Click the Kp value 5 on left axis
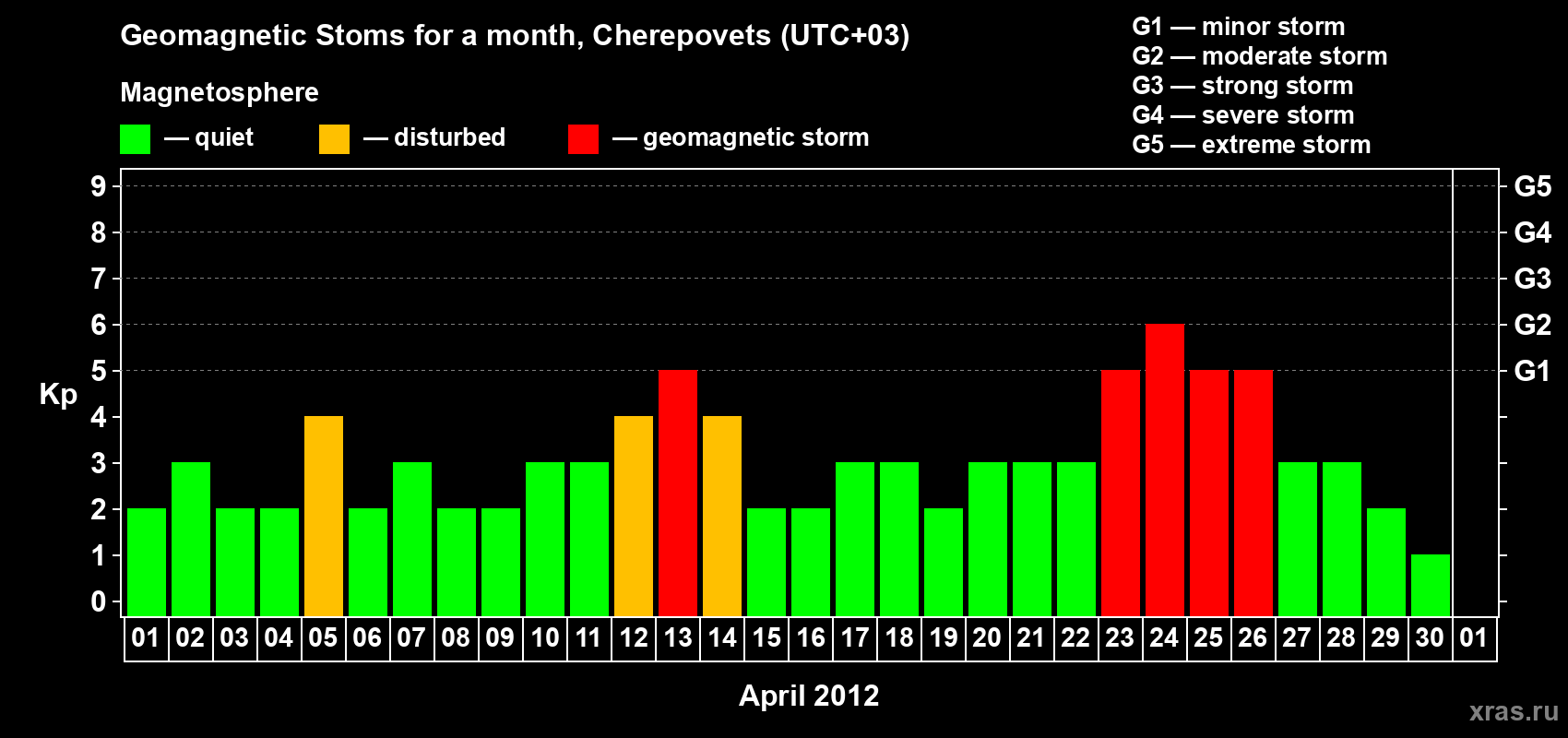This screenshot has height=738, width=1568. pyautogui.click(x=99, y=371)
